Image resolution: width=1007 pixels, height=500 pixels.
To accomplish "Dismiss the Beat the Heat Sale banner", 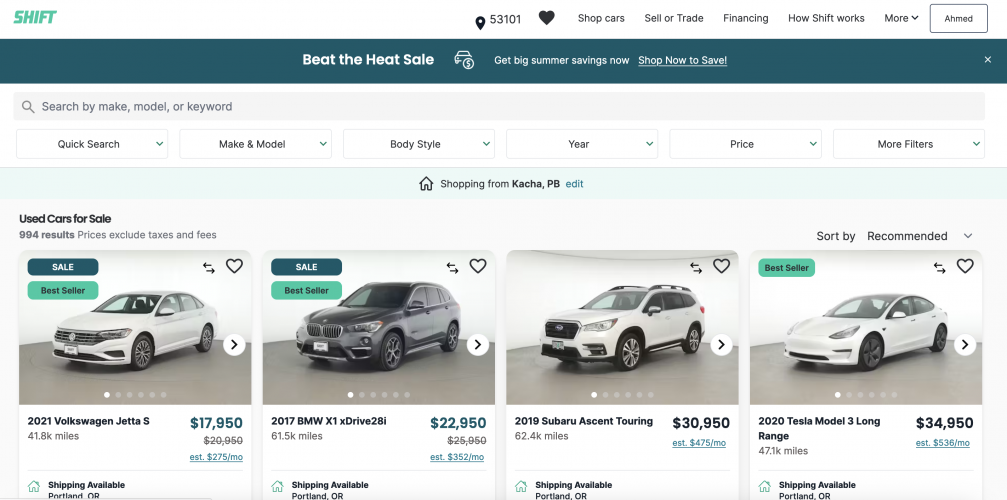I will coord(988,60).
